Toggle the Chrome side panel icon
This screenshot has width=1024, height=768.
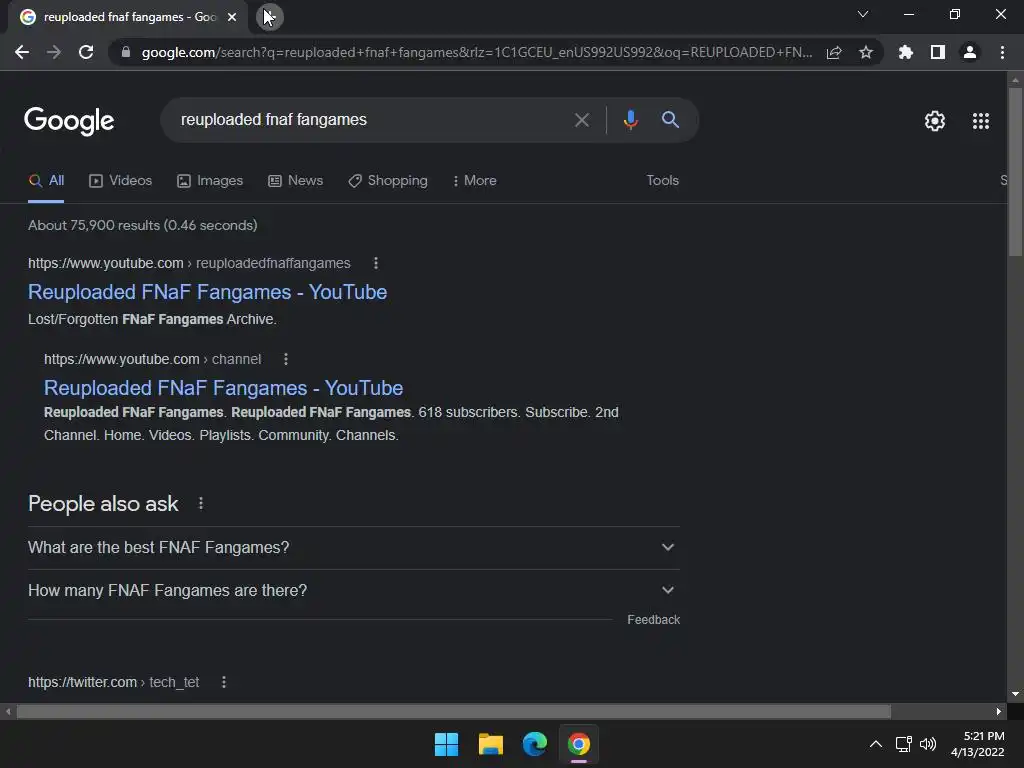[938, 52]
